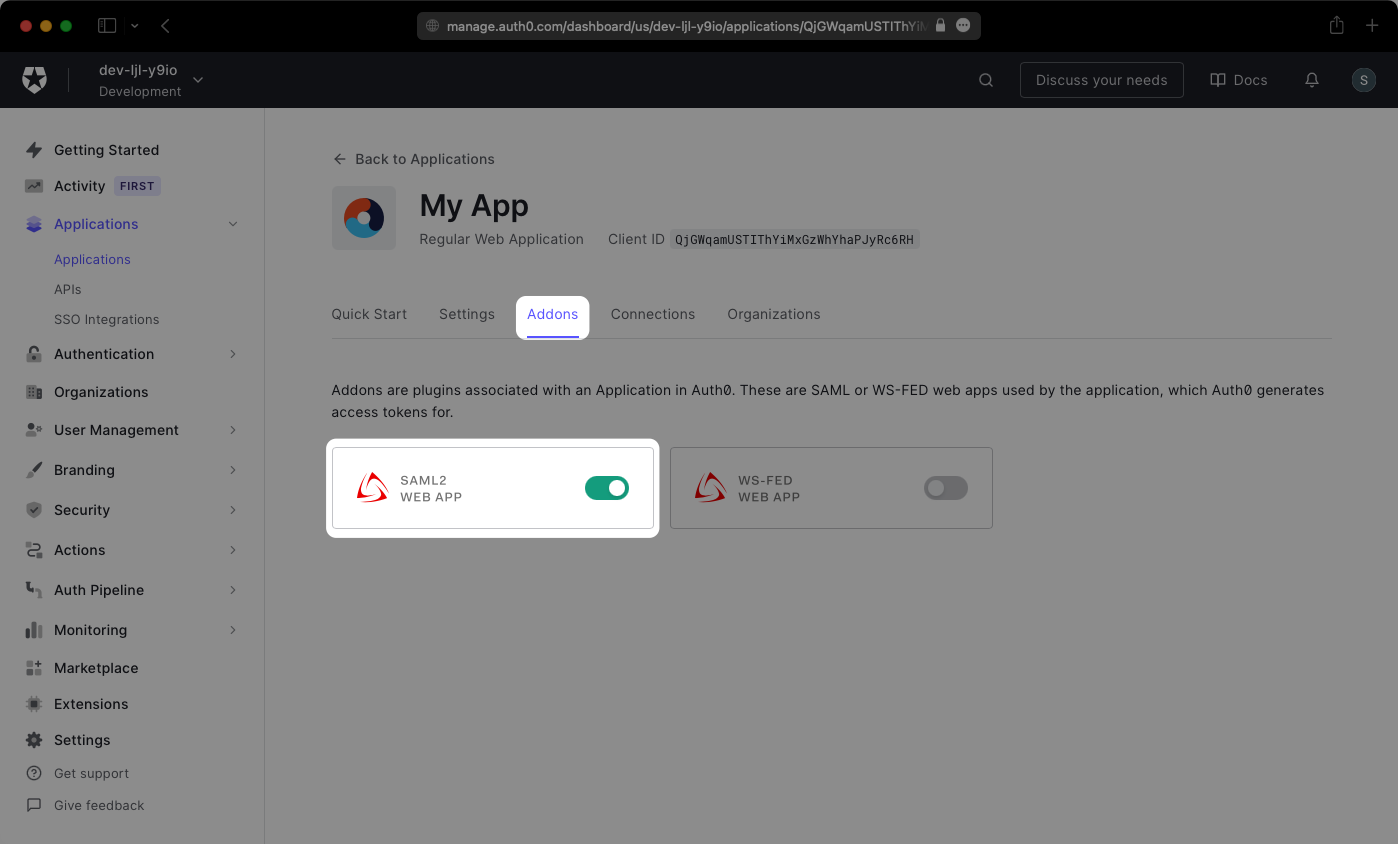The image size is (1398, 844).
Task: Switch to the Connections tab
Action: (x=652, y=313)
